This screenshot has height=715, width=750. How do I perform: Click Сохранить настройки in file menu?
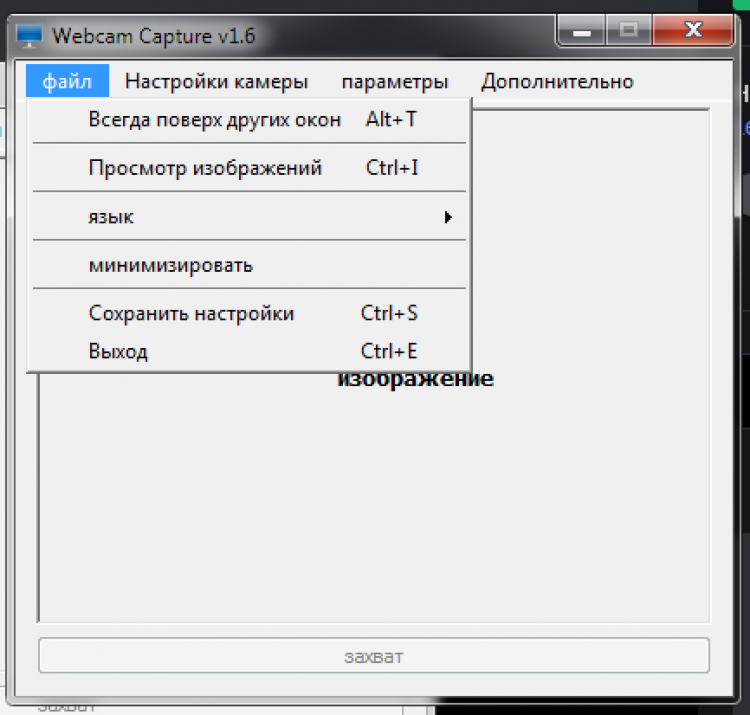[x=249, y=313]
